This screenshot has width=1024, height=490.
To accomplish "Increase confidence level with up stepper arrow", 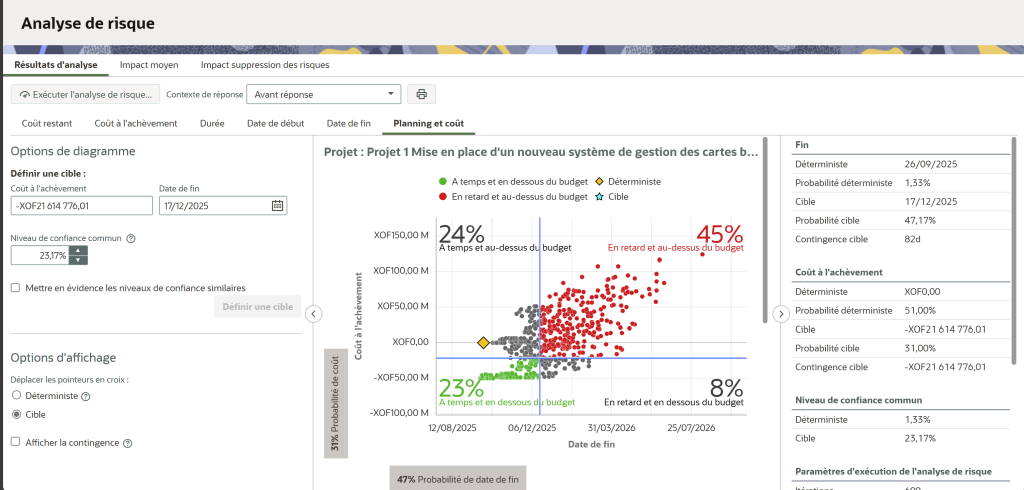I will [x=79, y=250].
